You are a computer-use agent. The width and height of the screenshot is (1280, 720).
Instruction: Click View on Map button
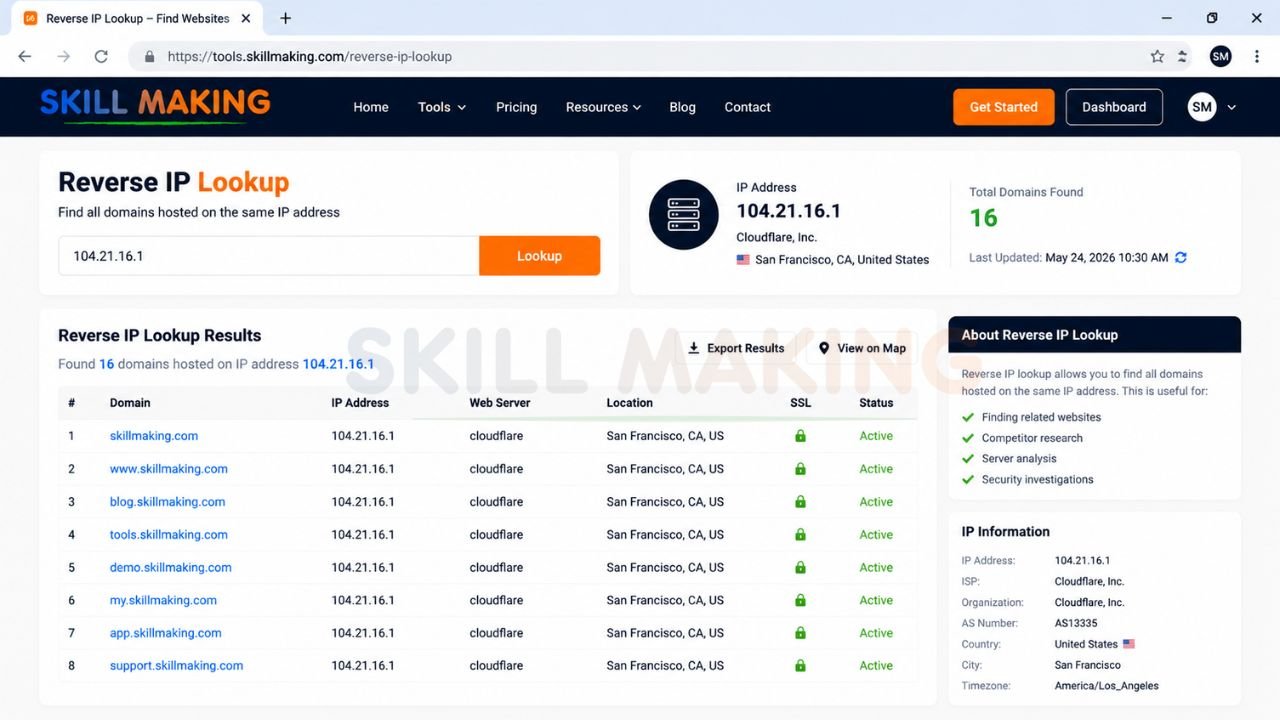[x=862, y=348]
